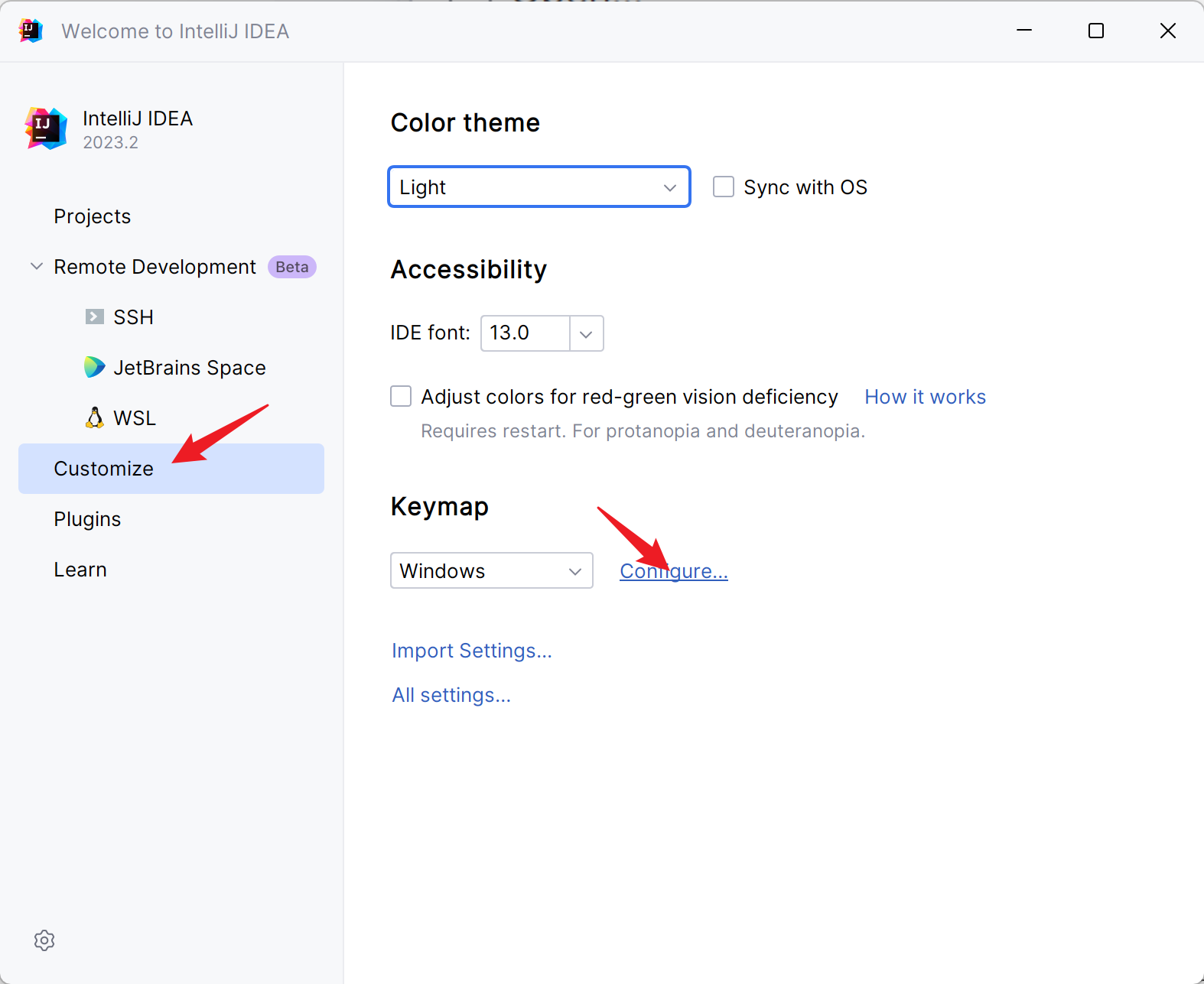Click the IntelliJ icon in title bar
This screenshot has width=1204, height=984.
(31, 31)
